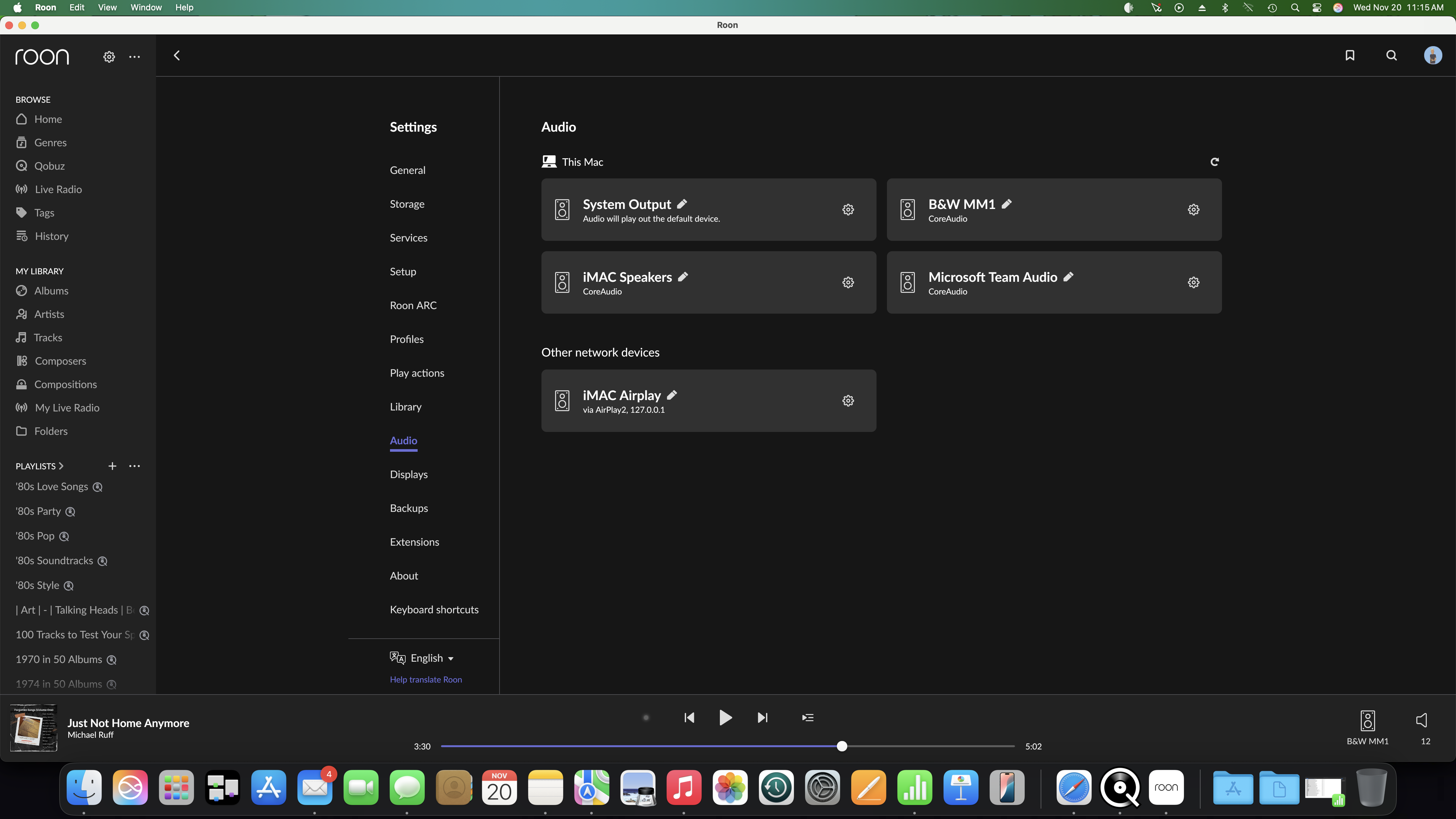This screenshot has width=1456, height=819.
Task: Launch Music app from the Dock
Action: (684, 787)
